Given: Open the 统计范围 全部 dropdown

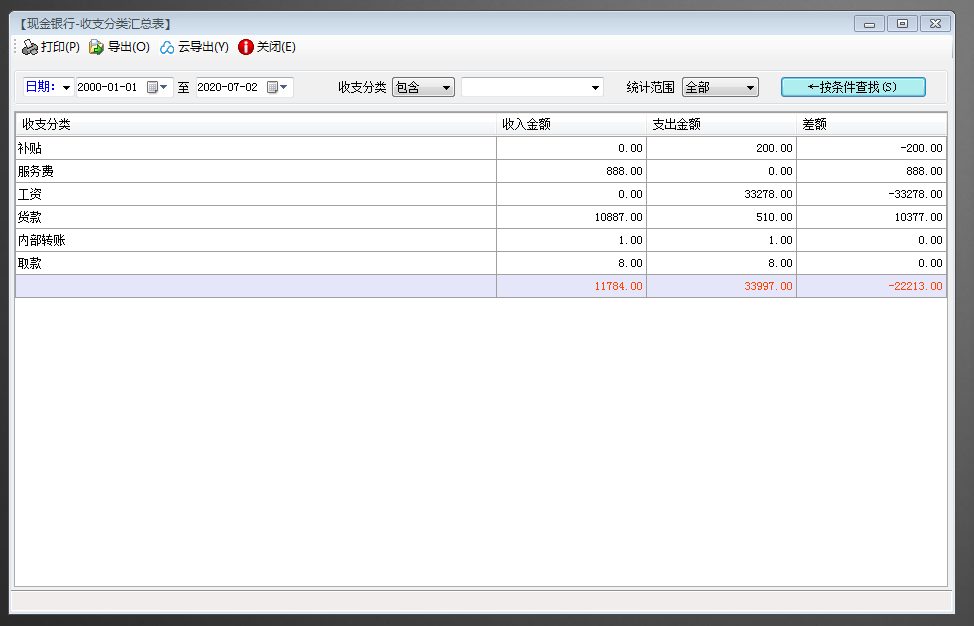Looking at the screenshot, I should pos(750,88).
